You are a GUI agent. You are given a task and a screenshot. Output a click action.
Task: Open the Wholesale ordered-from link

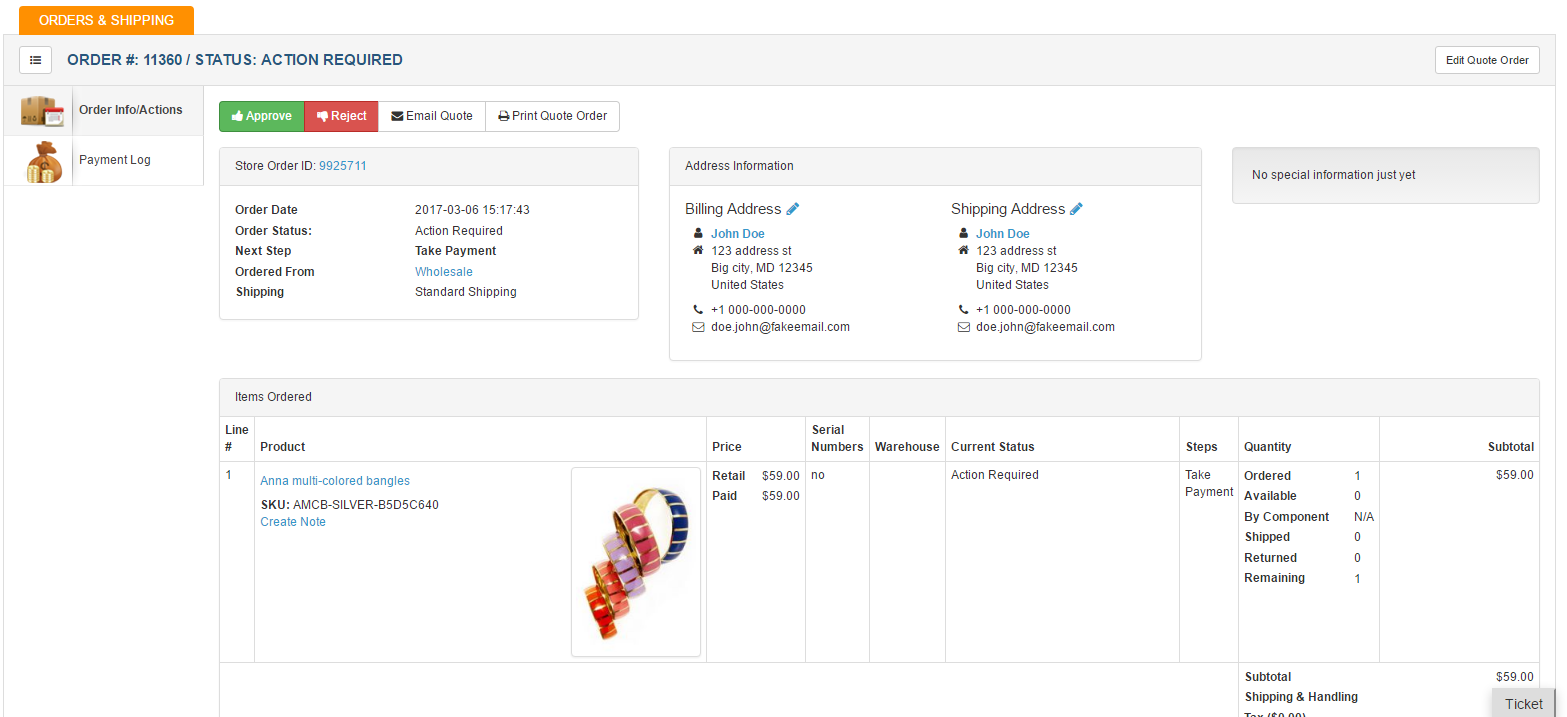coord(444,272)
